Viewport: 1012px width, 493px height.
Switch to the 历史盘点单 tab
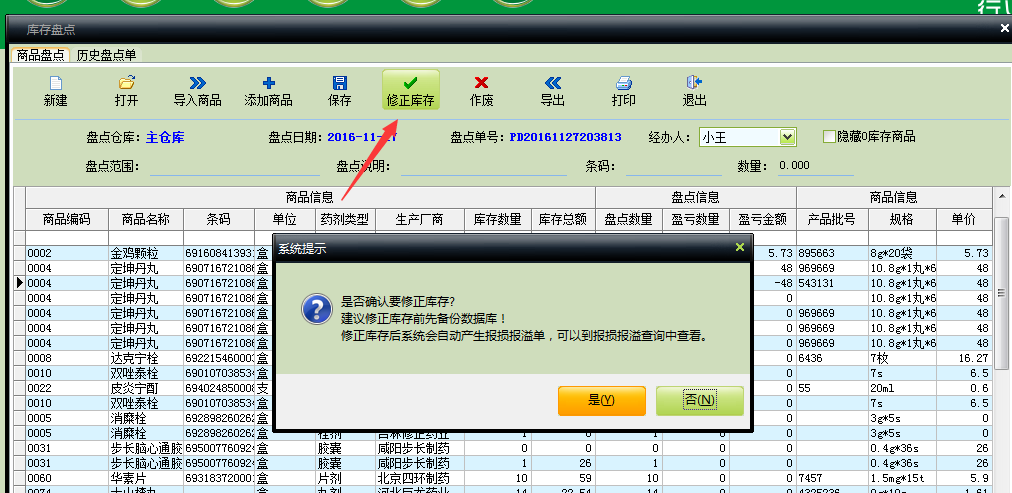pos(107,55)
